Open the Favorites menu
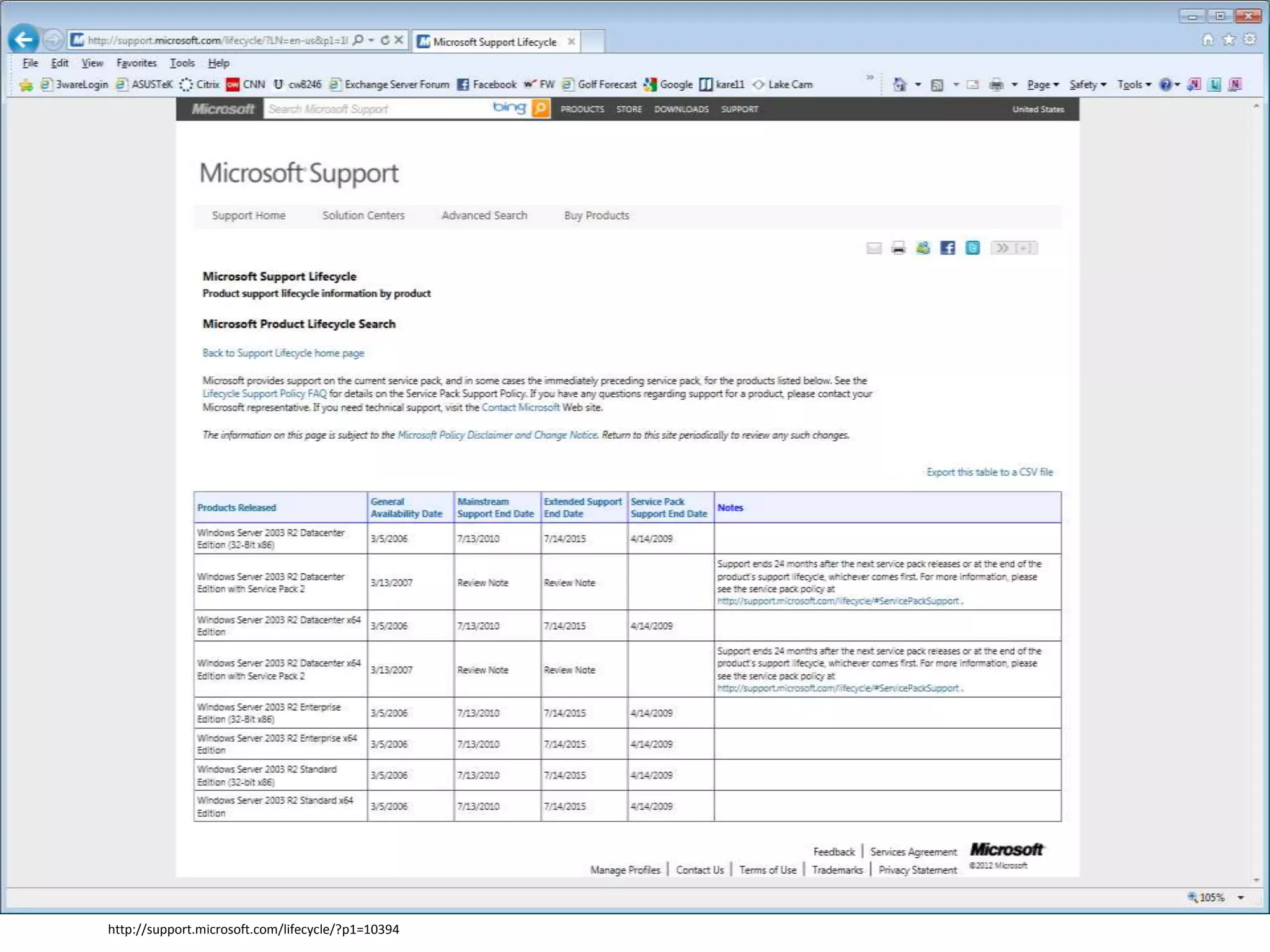The width and height of the screenshot is (1270, 952). click(x=136, y=63)
